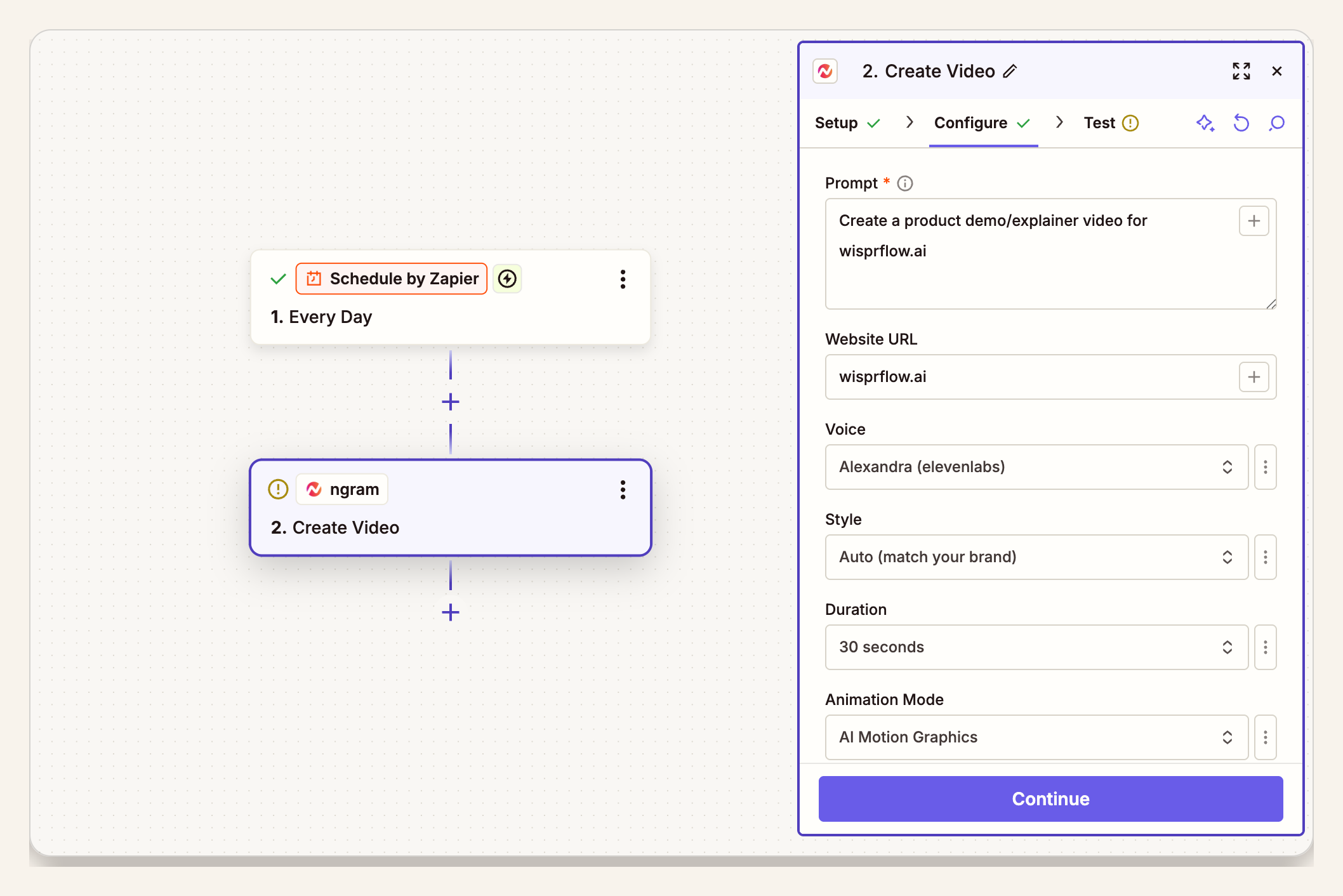Screen dimensions: 1343x896
Task: Open the Style dropdown Auto match brand
Action: [x=1036, y=557]
